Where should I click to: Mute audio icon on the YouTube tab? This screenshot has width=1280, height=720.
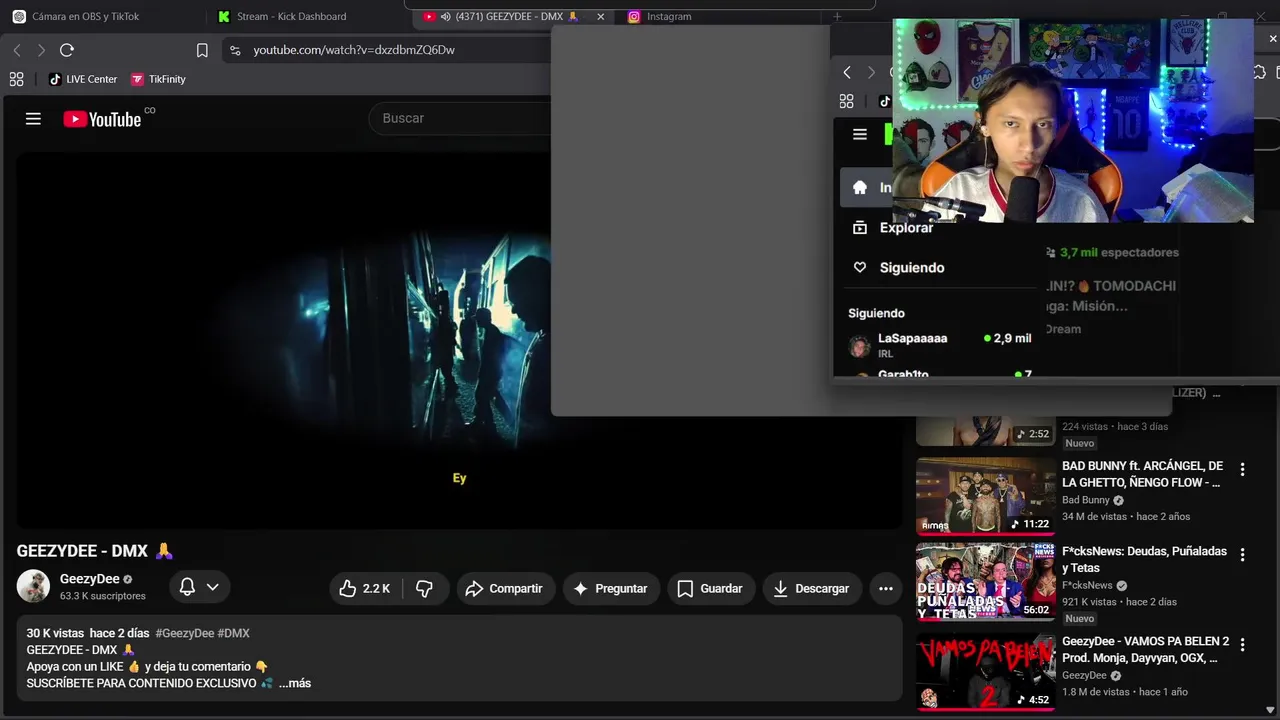[445, 16]
